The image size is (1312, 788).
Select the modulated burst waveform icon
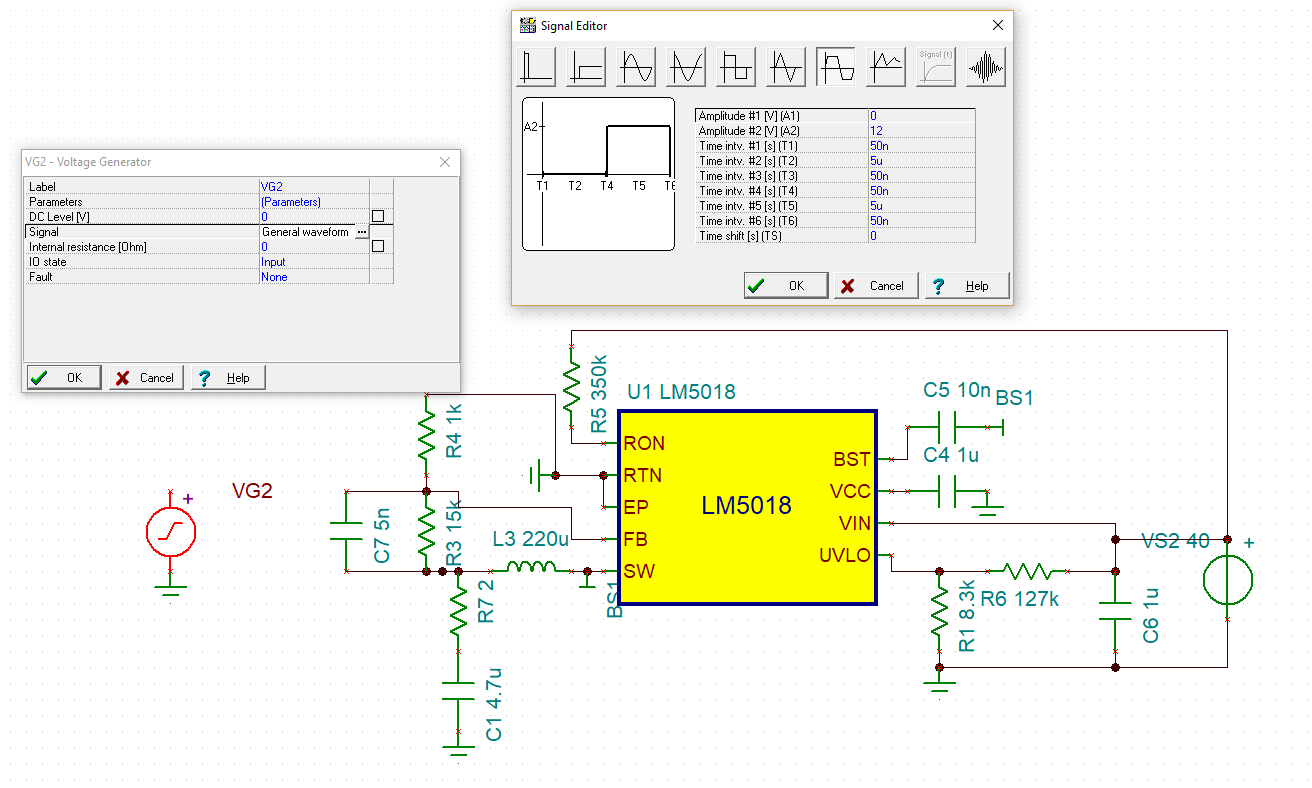986,67
